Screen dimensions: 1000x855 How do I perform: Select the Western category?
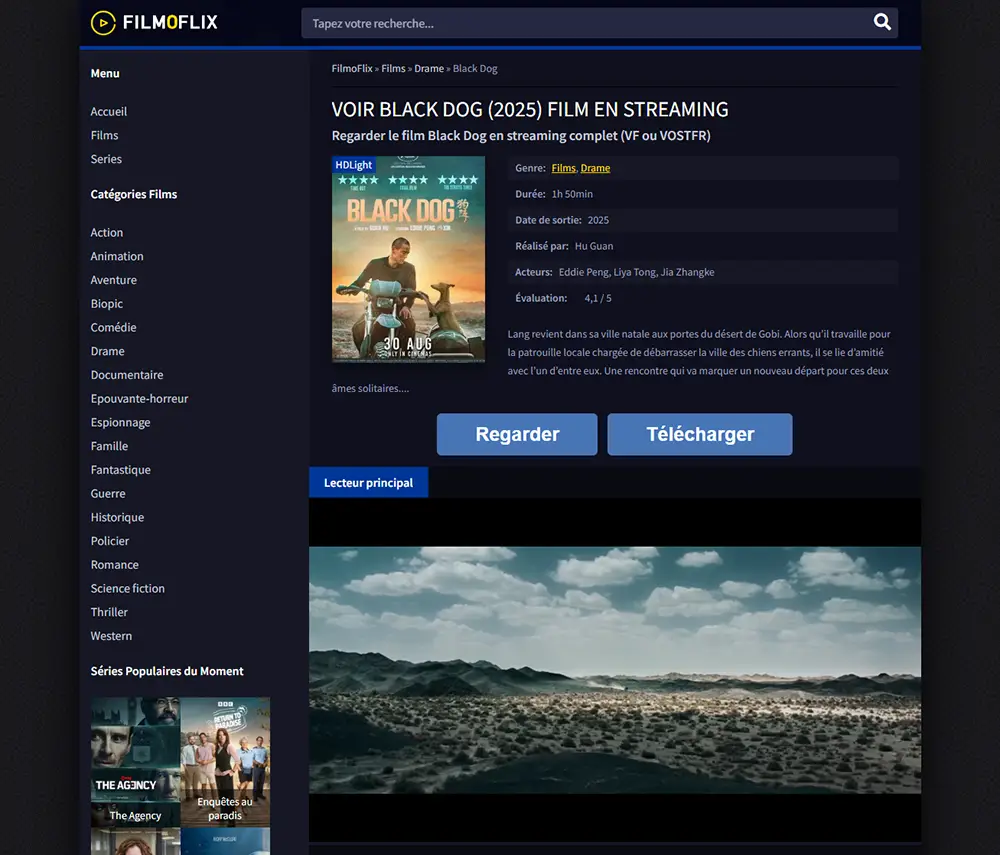point(111,636)
